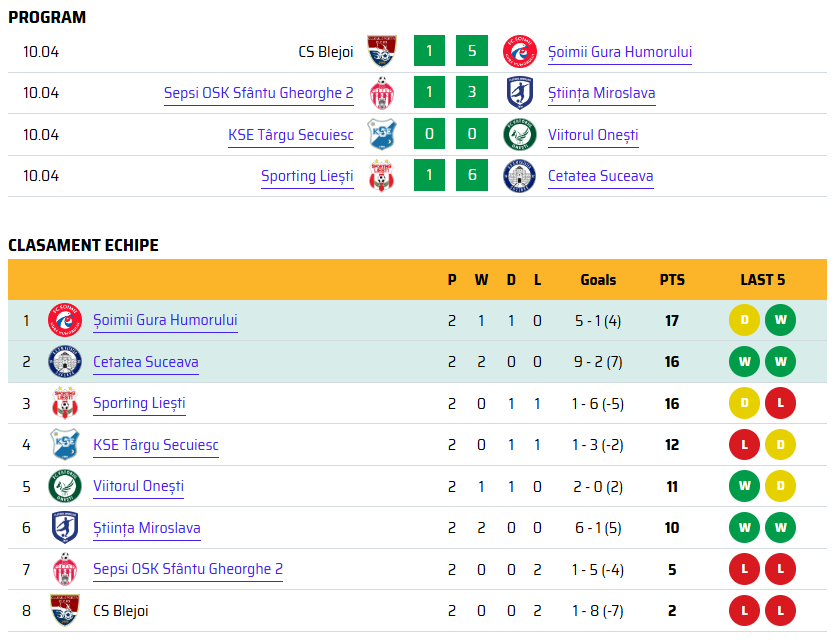The image size is (836, 642).
Task: Click the Sporting Liești home score box
Action: click(429, 175)
